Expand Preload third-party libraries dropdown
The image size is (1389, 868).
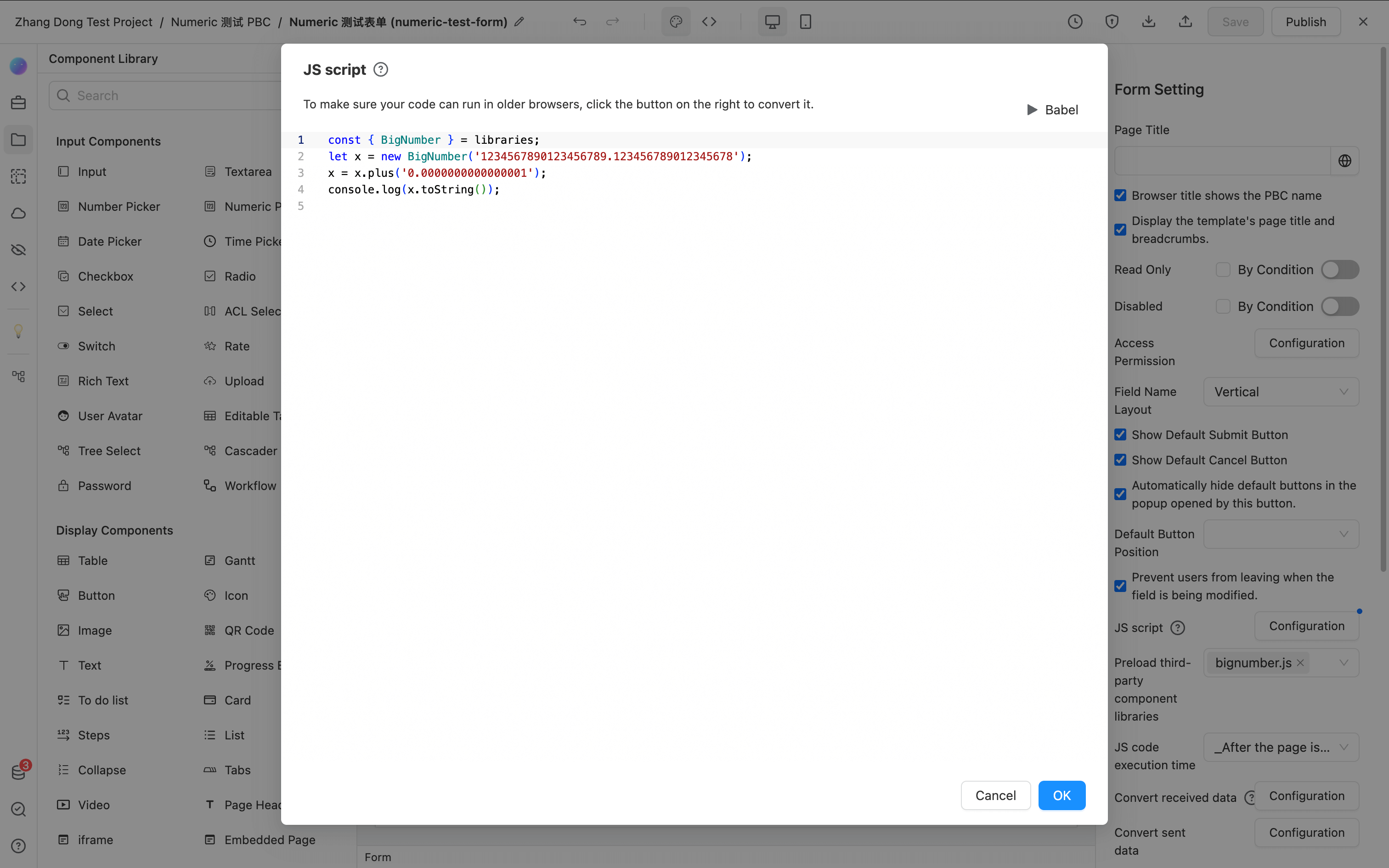click(x=1344, y=662)
